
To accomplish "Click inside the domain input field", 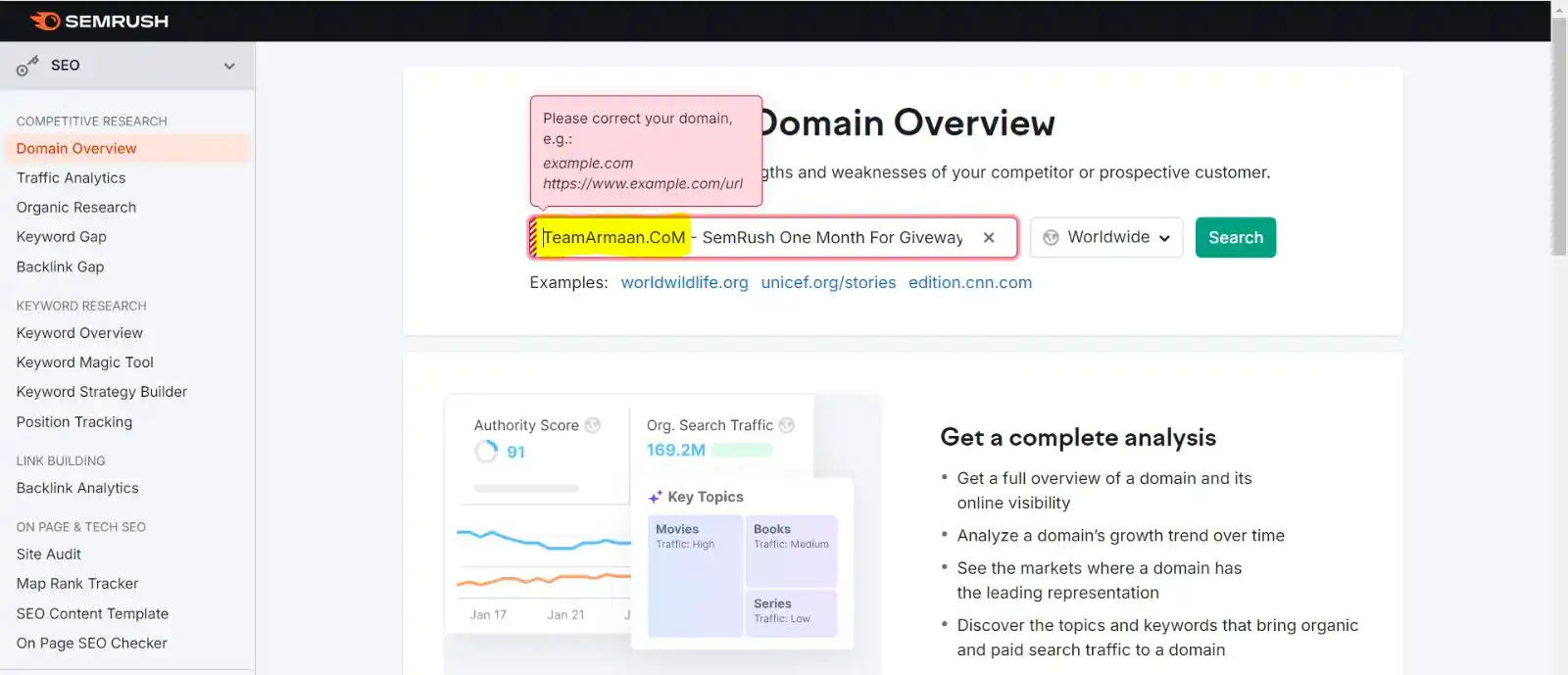I will coord(772,237).
